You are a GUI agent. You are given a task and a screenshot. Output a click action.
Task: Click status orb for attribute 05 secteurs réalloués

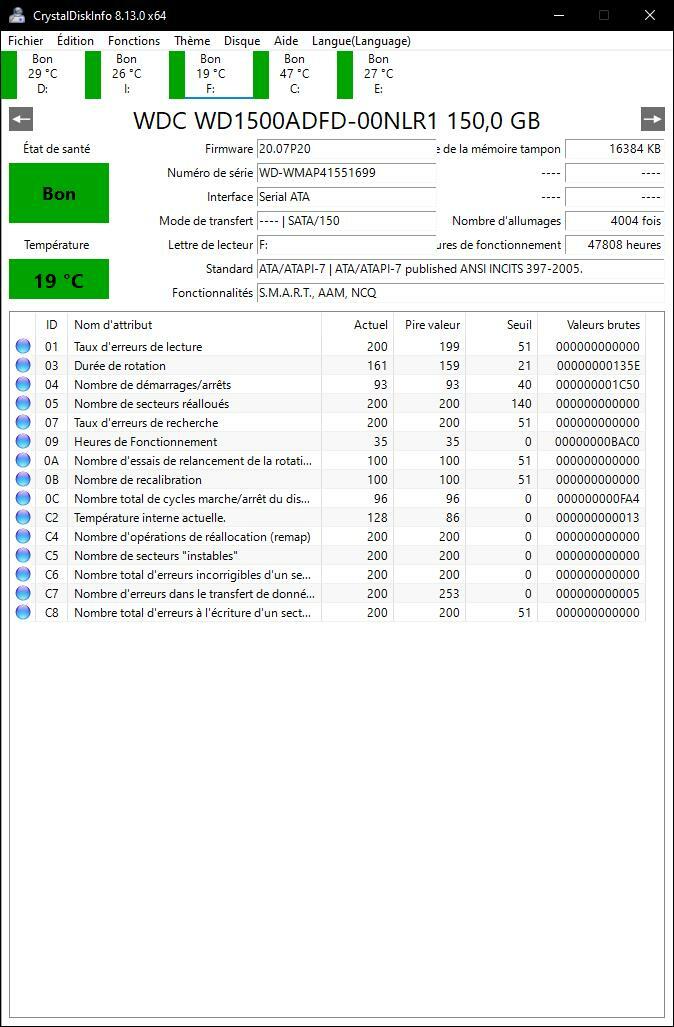23,403
